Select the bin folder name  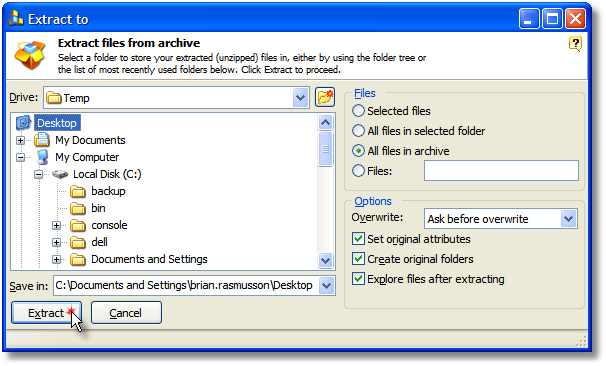pos(98,208)
